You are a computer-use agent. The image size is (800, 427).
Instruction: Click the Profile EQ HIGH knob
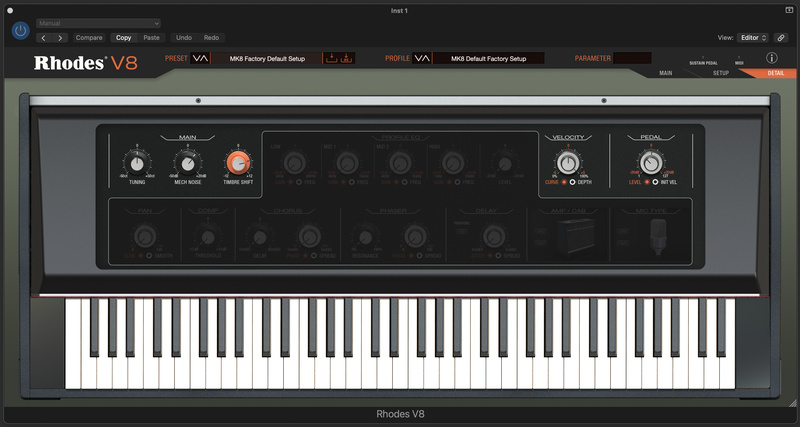[x=453, y=163]
